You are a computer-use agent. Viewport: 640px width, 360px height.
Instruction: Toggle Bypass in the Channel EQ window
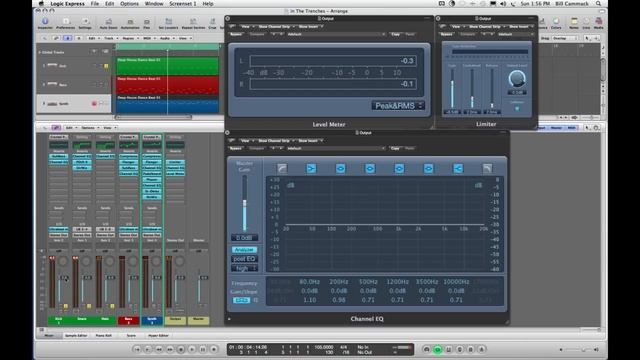tap(236, 148)
